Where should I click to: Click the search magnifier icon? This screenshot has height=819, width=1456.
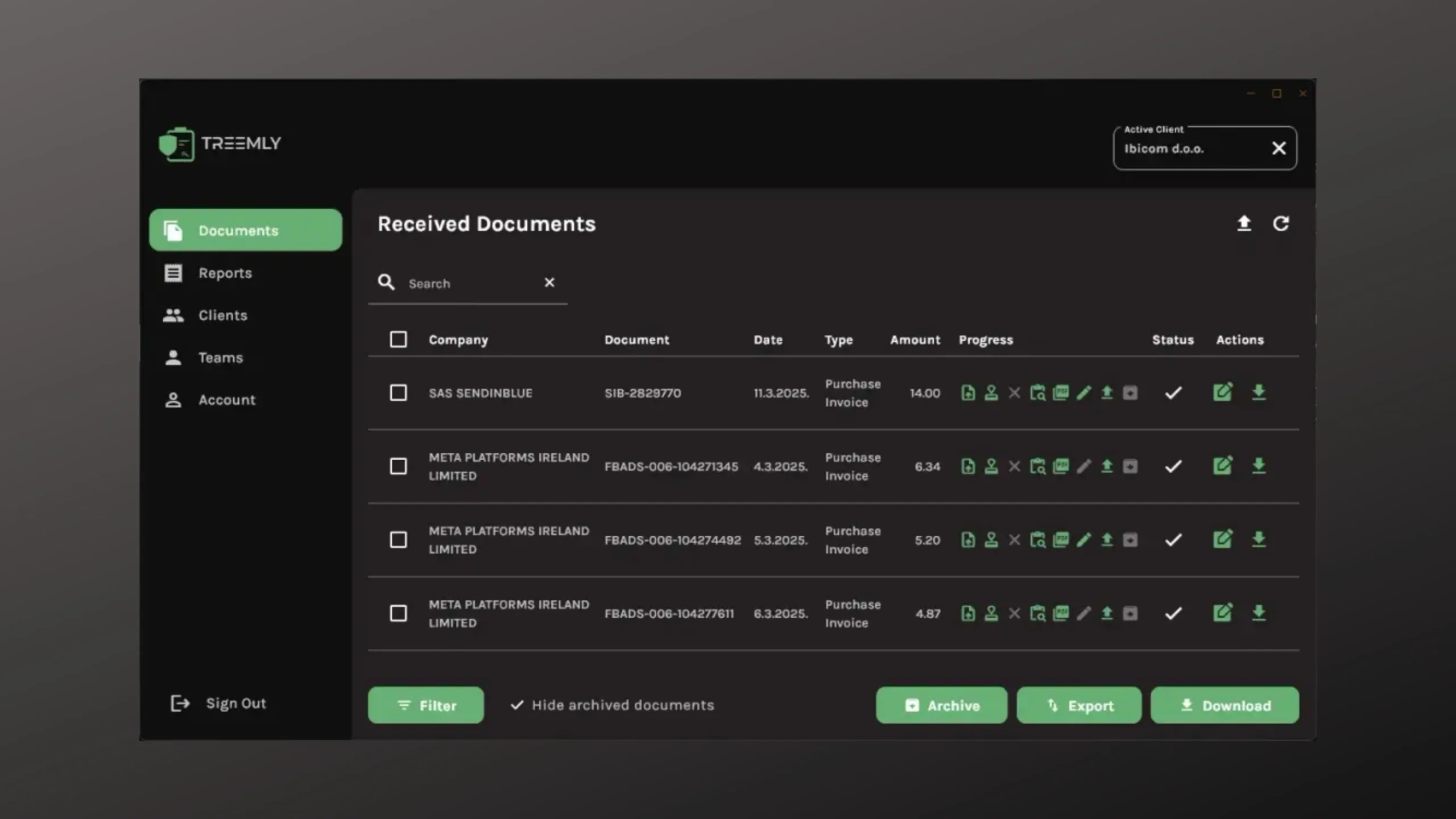386,282
